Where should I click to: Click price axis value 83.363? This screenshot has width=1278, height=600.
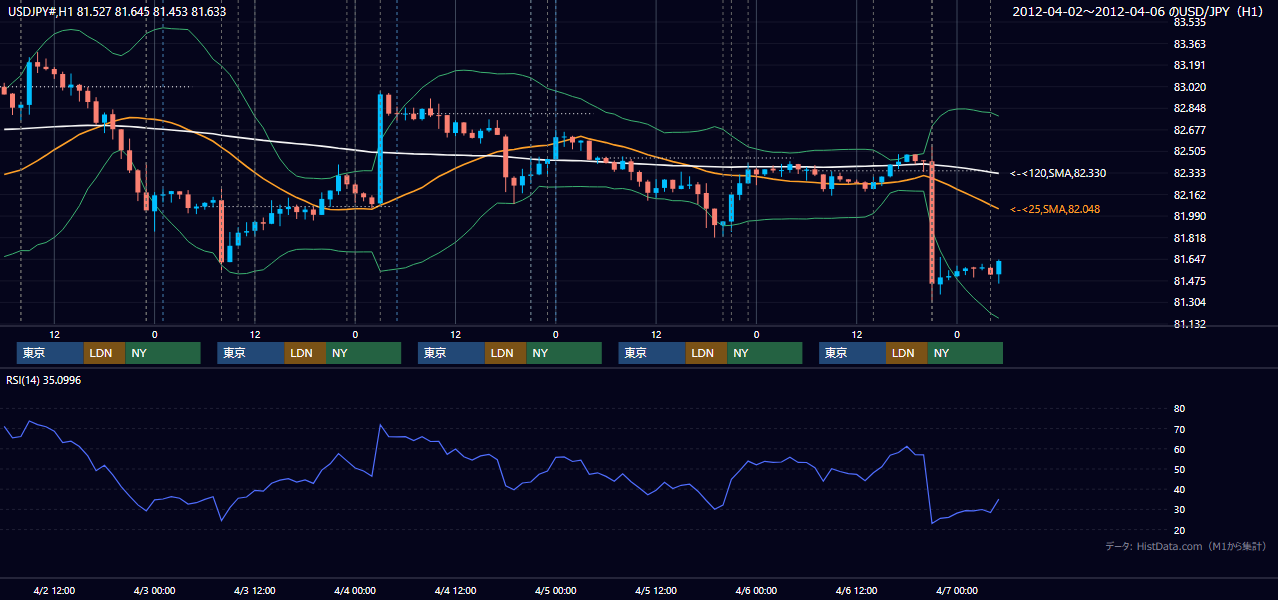click(x=1189, y=44)
